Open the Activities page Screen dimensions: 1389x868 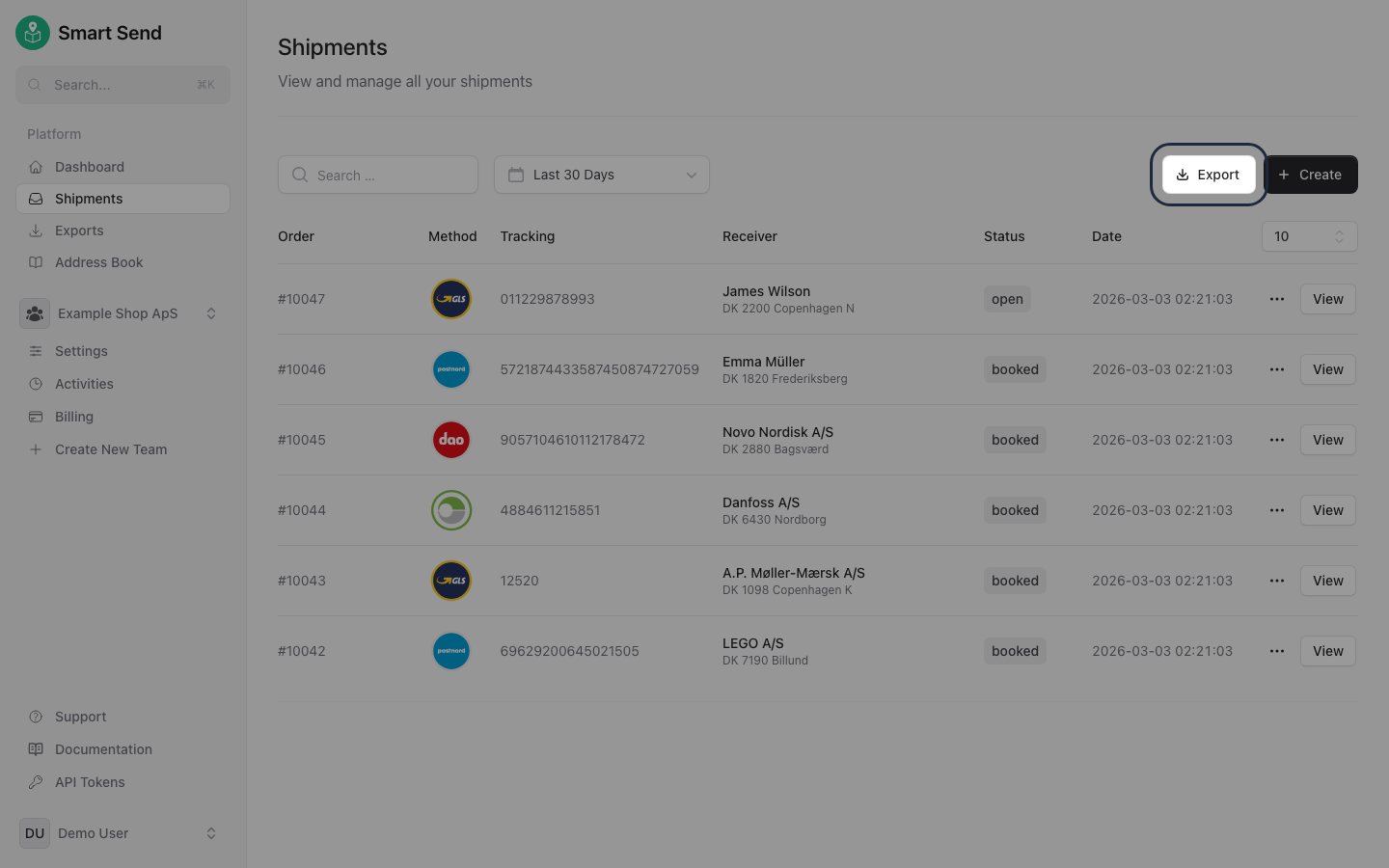[84, 383]
